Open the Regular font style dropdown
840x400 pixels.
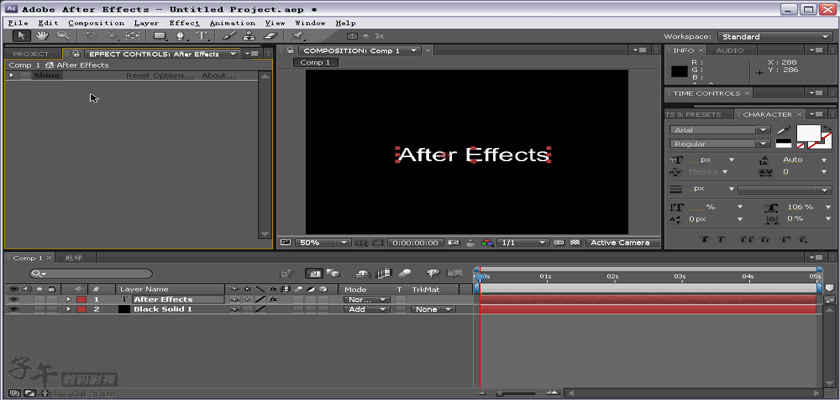[x=719, y=144]
